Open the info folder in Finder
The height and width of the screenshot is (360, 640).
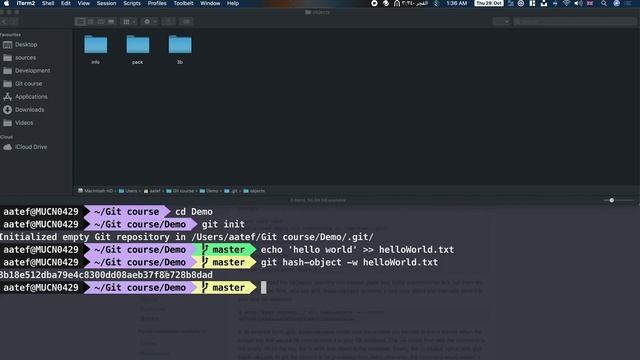tap(96, 45)
